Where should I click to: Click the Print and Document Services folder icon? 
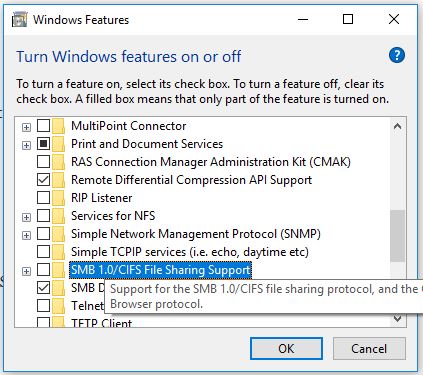tap(59, 144)
